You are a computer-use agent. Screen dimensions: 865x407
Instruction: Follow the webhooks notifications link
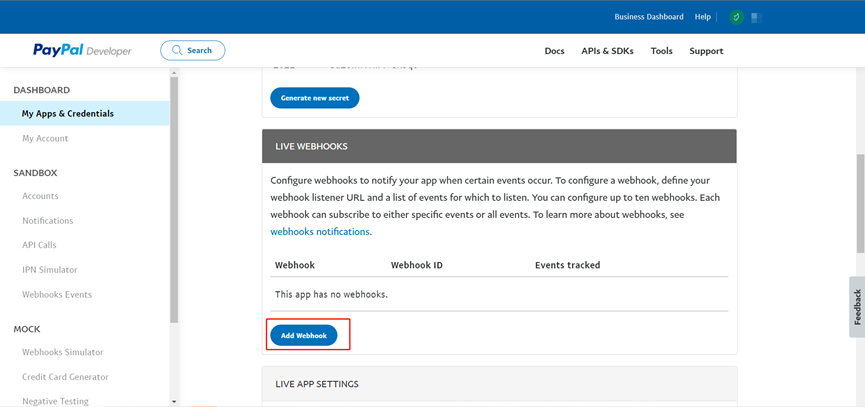[x=320, y=232]
